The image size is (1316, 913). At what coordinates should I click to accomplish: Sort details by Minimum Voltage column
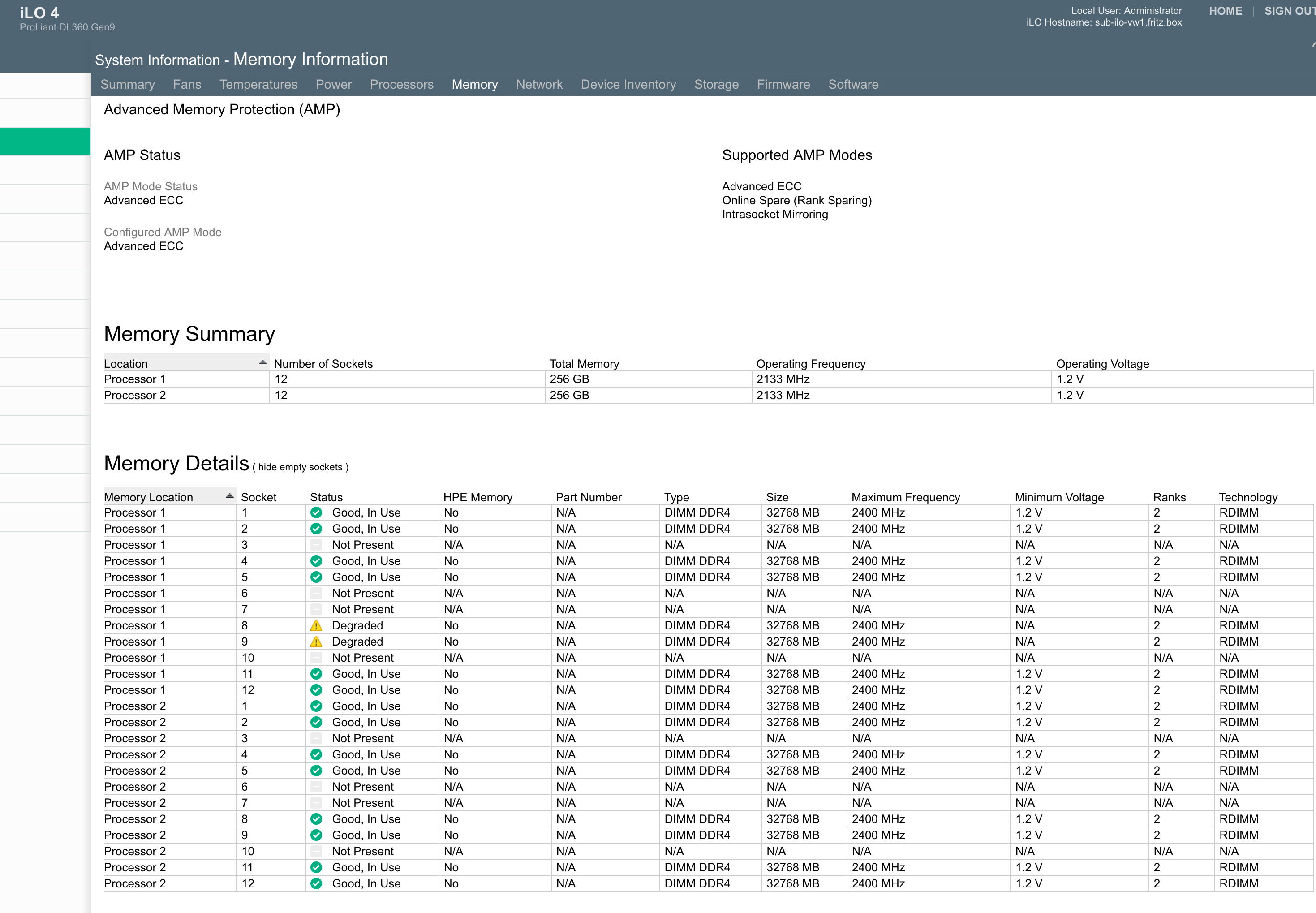(1059, 497)
